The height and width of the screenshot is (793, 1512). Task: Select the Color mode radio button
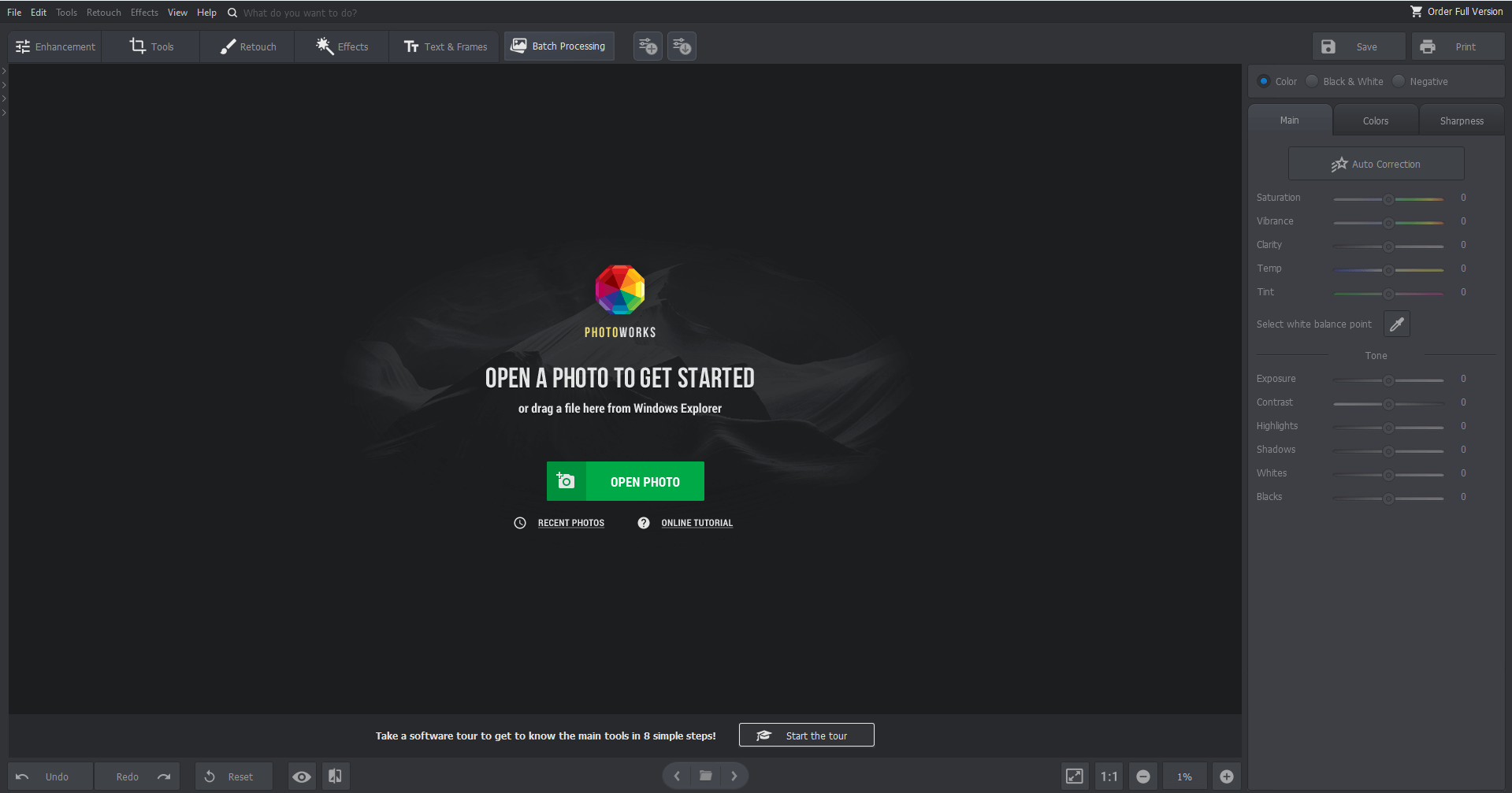[1277, 81]
